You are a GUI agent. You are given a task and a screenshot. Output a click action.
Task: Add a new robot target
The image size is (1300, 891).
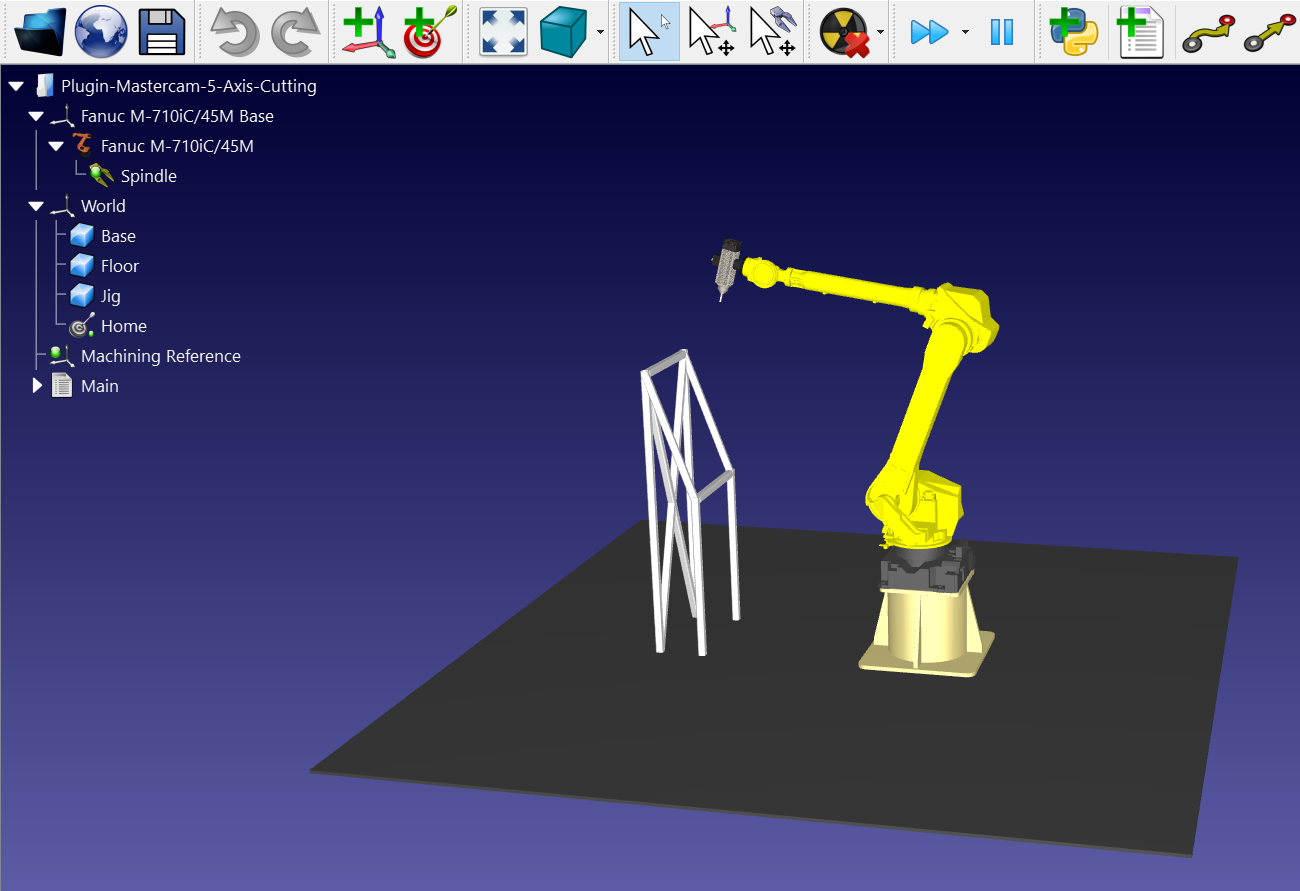pos(429,32)
